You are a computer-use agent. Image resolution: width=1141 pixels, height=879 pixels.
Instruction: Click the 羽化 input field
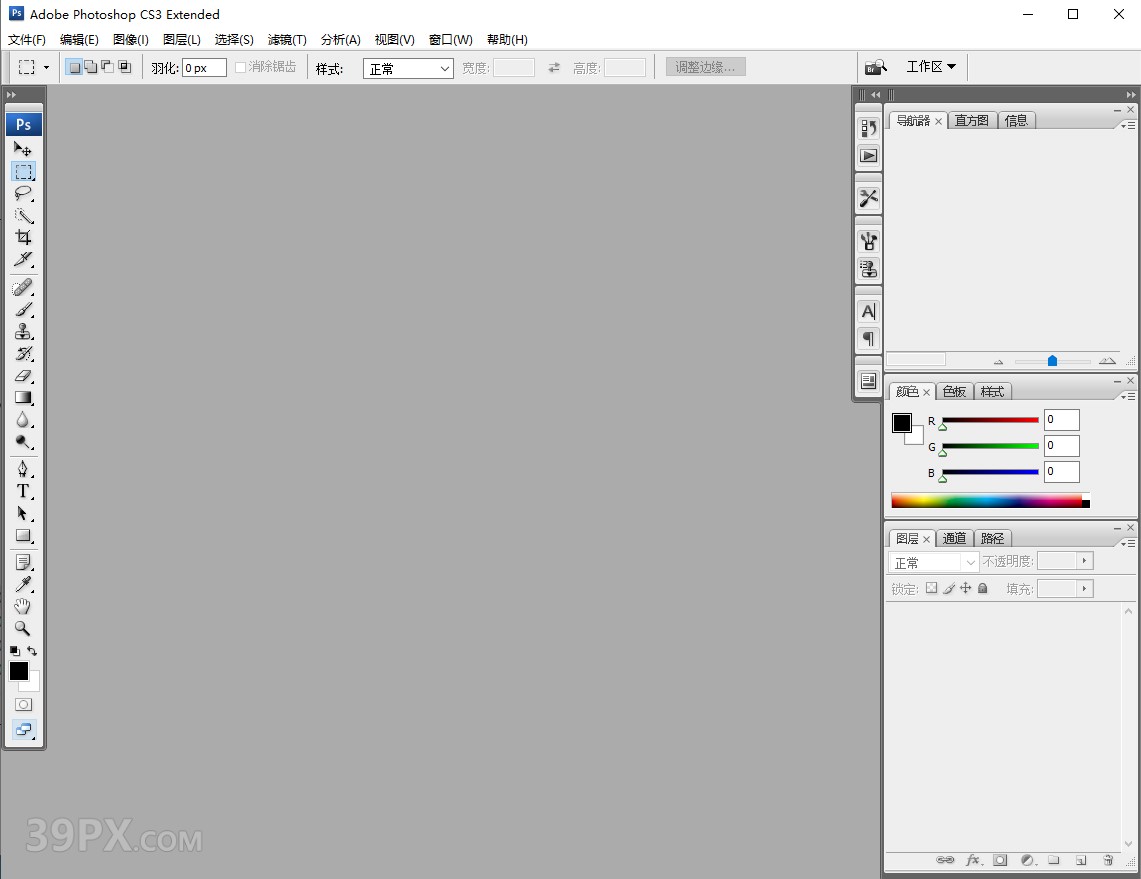click(204, 67)
